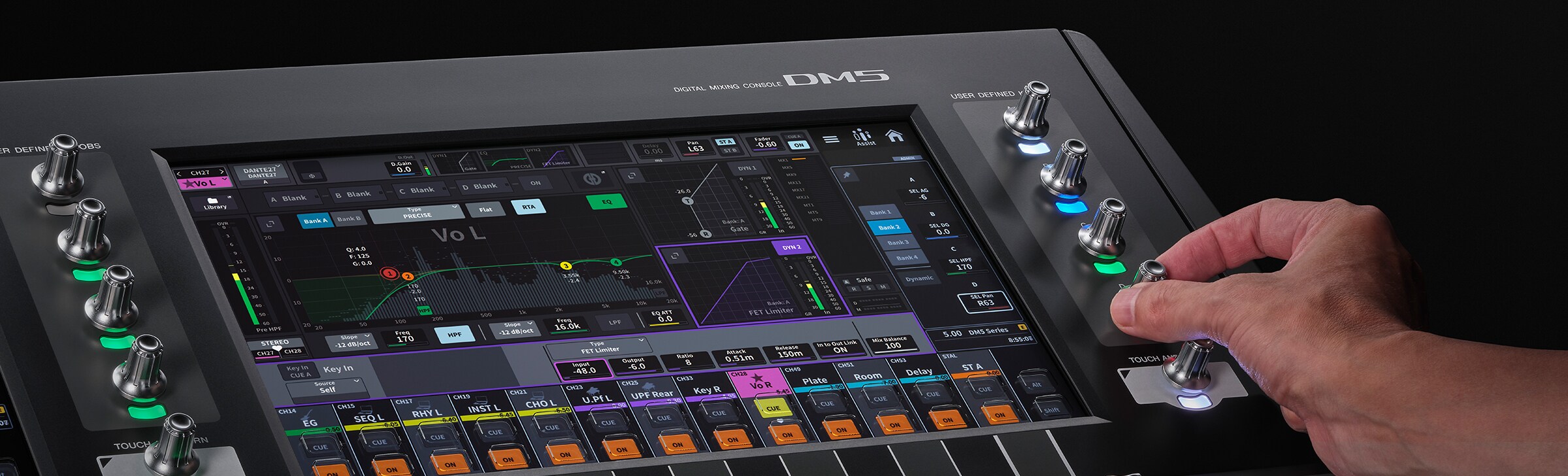This screenshot has height=476, width=1568.
Task: Expand the DYN 1 Gate graph icon
Action: pyautogui.click(x=632, y=176)
